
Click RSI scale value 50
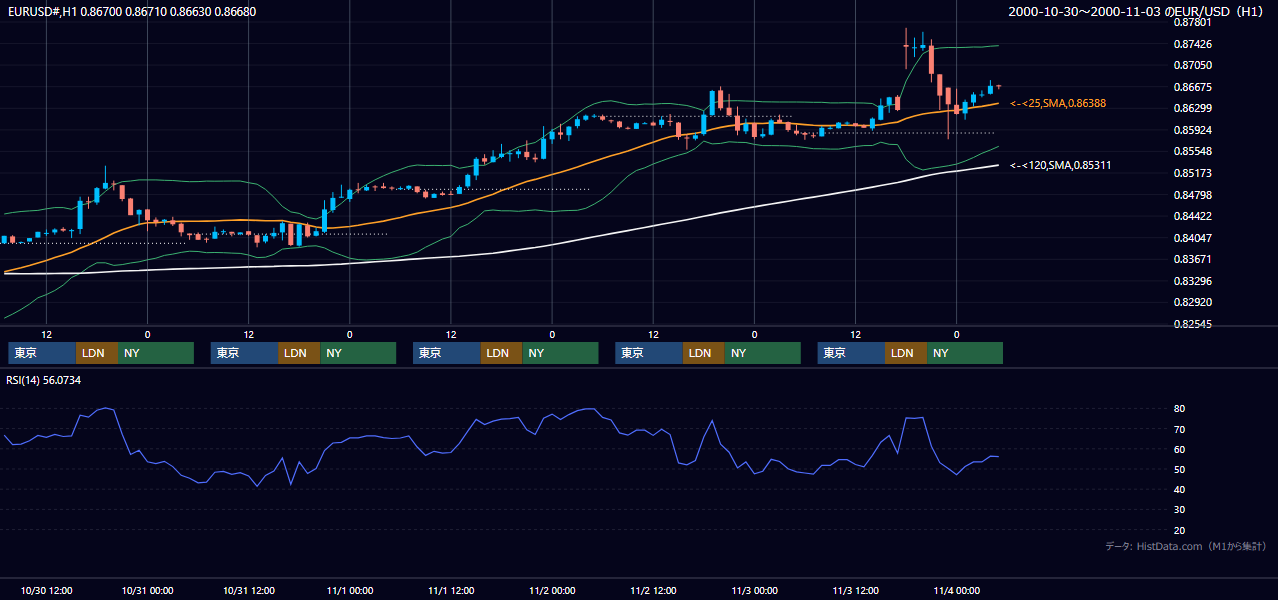(1180, 469)
